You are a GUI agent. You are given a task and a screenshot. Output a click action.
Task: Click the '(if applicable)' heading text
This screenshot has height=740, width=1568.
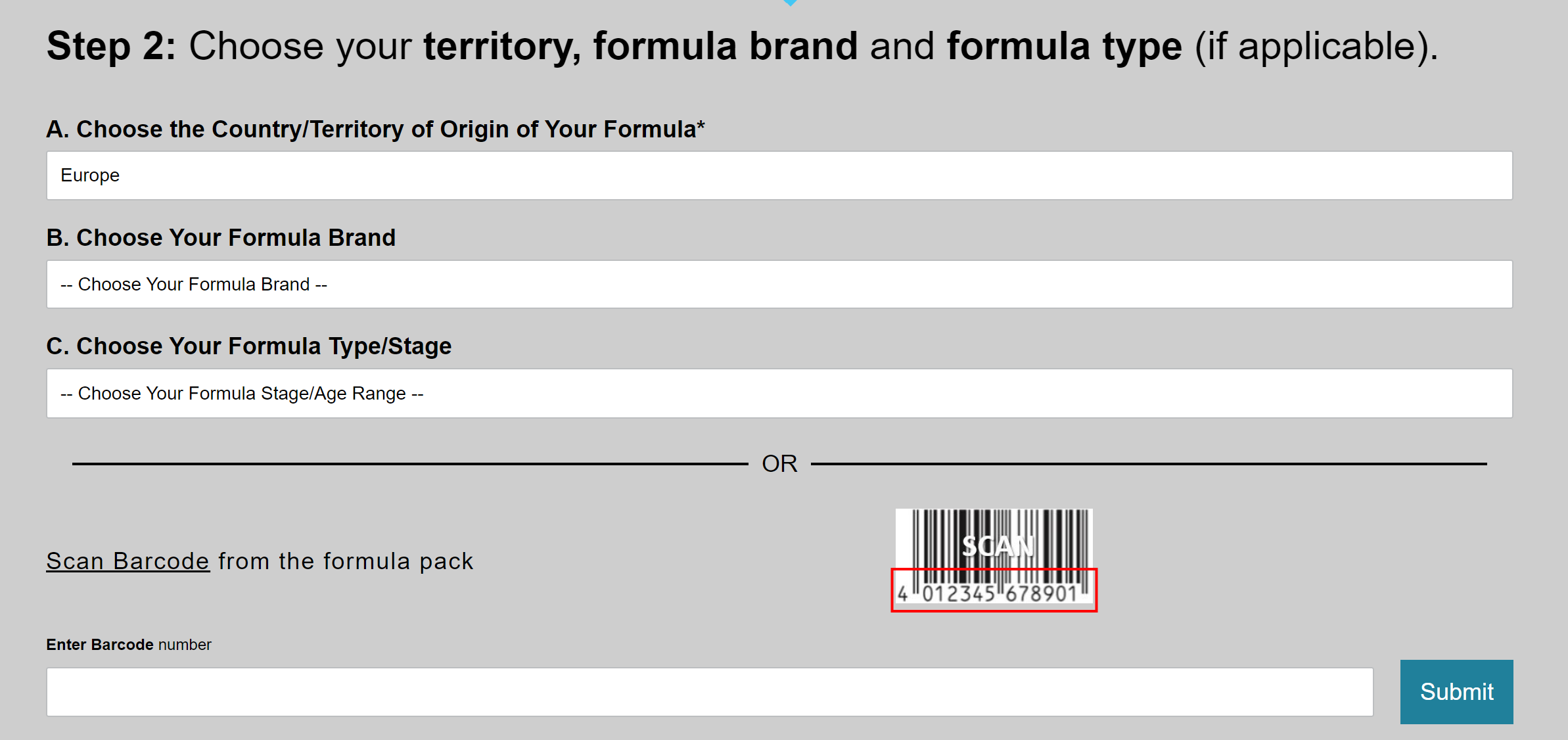click(x=1316, y=47)
